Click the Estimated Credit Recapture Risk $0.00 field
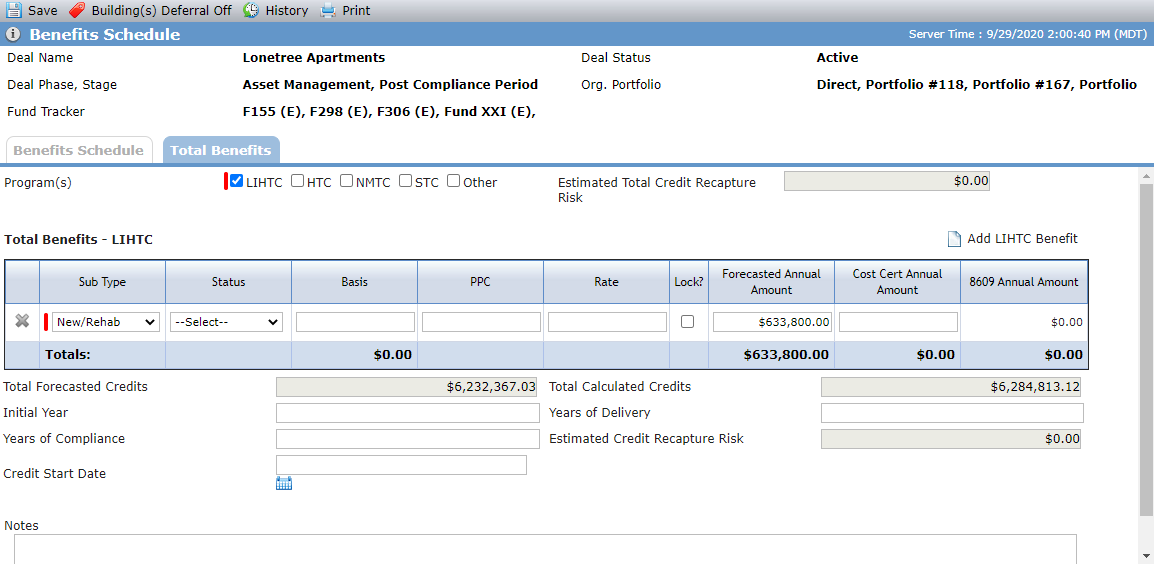This screenshot has height=564, width=1154. (951, 439)
